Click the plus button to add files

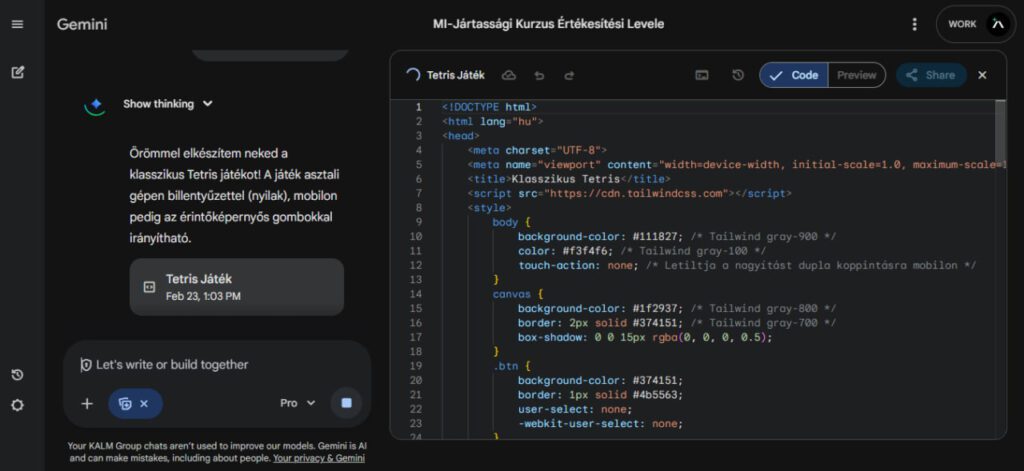click(x=87, y=403)
